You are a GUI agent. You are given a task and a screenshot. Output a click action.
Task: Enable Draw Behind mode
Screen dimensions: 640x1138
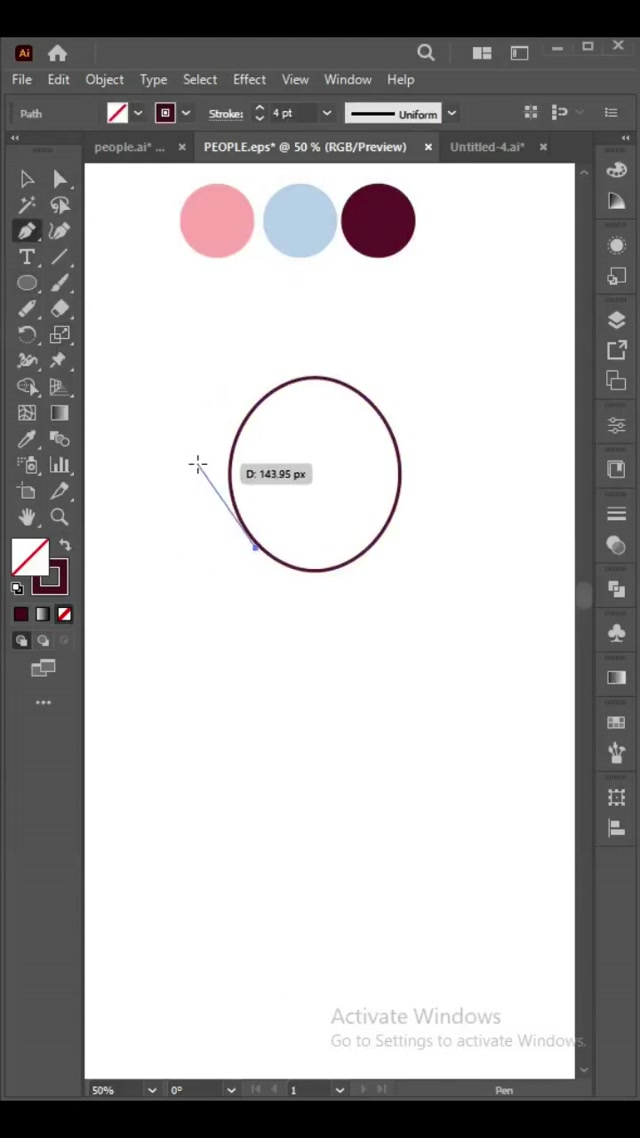pyautogui.click(x=43, y=641)
